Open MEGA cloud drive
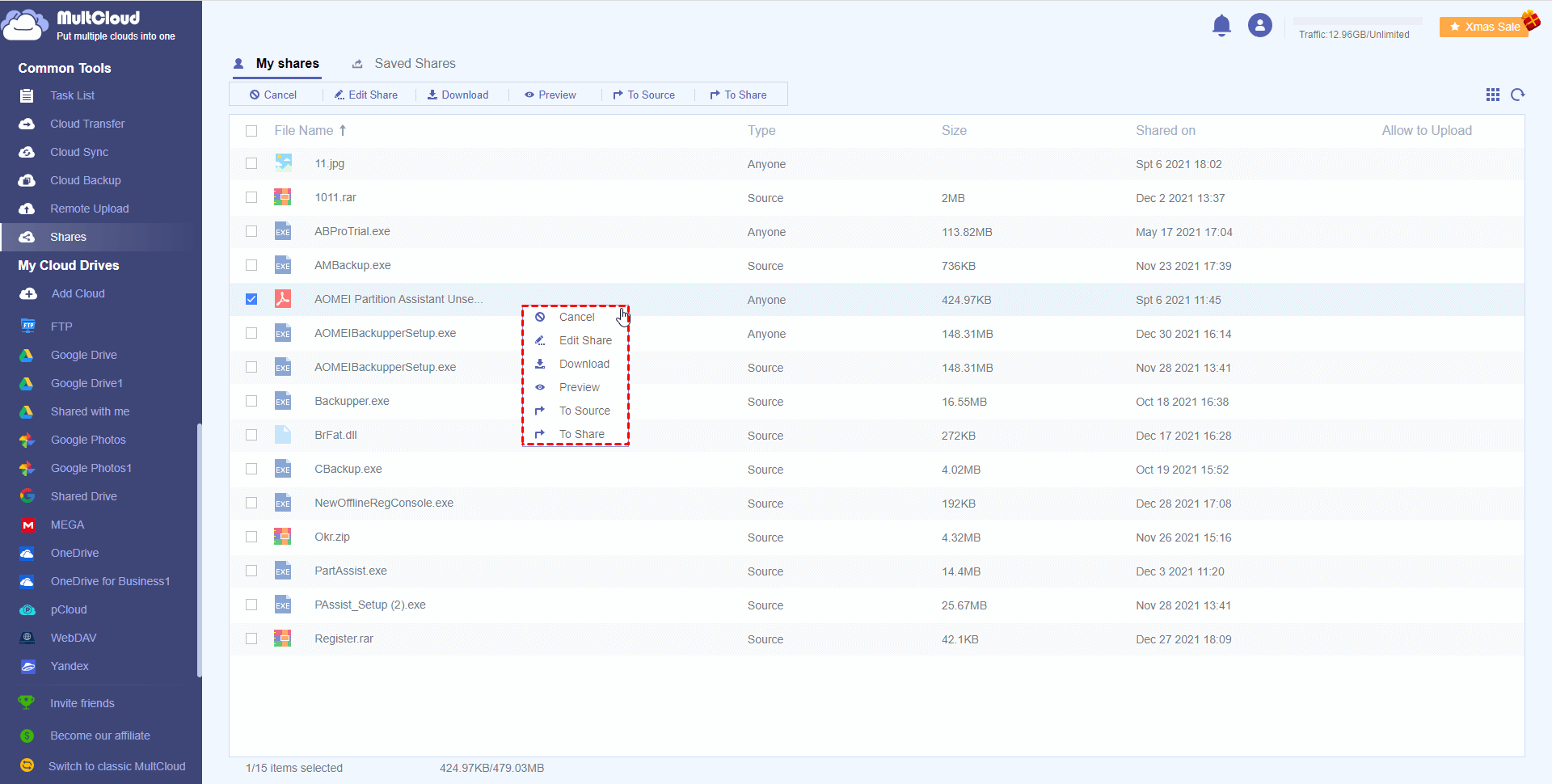The height and width of the screenshot is (784, 1552). point(67,525)
